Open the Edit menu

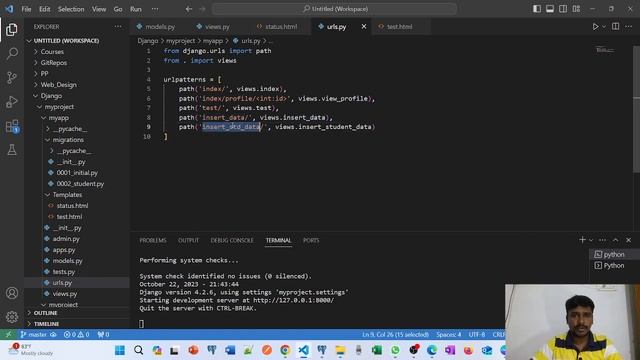[x=44, y=9]
